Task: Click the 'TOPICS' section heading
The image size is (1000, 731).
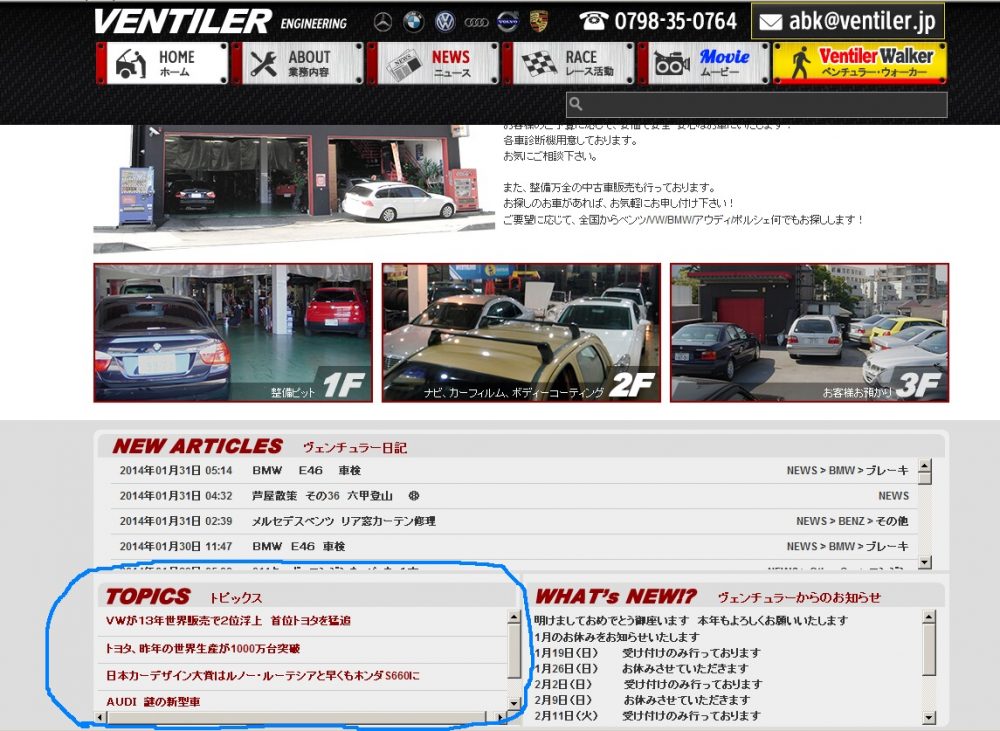Action: pyautogui.click(x=148, y=596)
